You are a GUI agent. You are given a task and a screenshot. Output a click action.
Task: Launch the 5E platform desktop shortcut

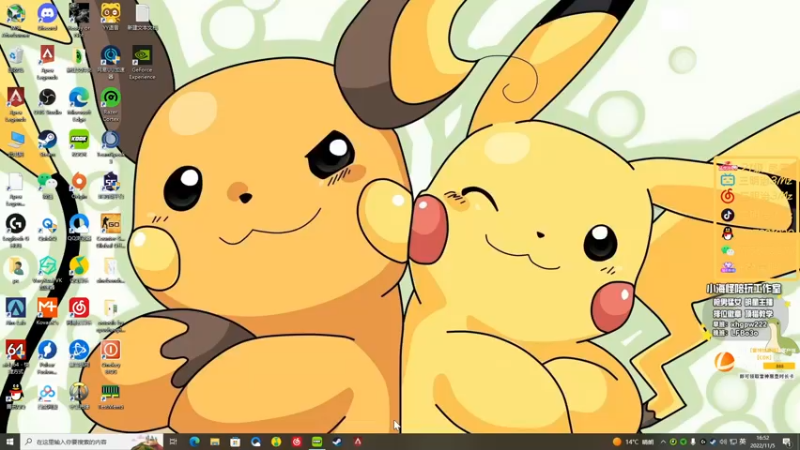click(110, 186)
